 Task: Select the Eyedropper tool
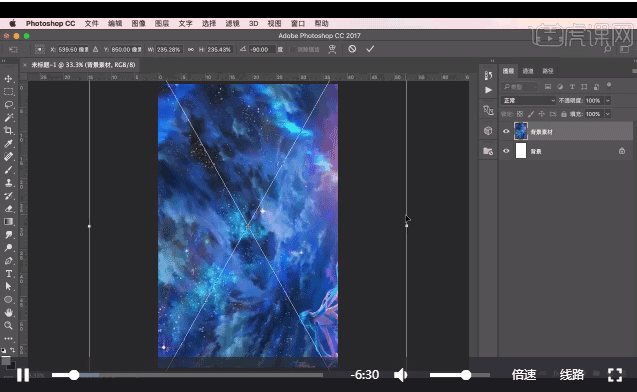pyautogui.click(x=9, y=143)
